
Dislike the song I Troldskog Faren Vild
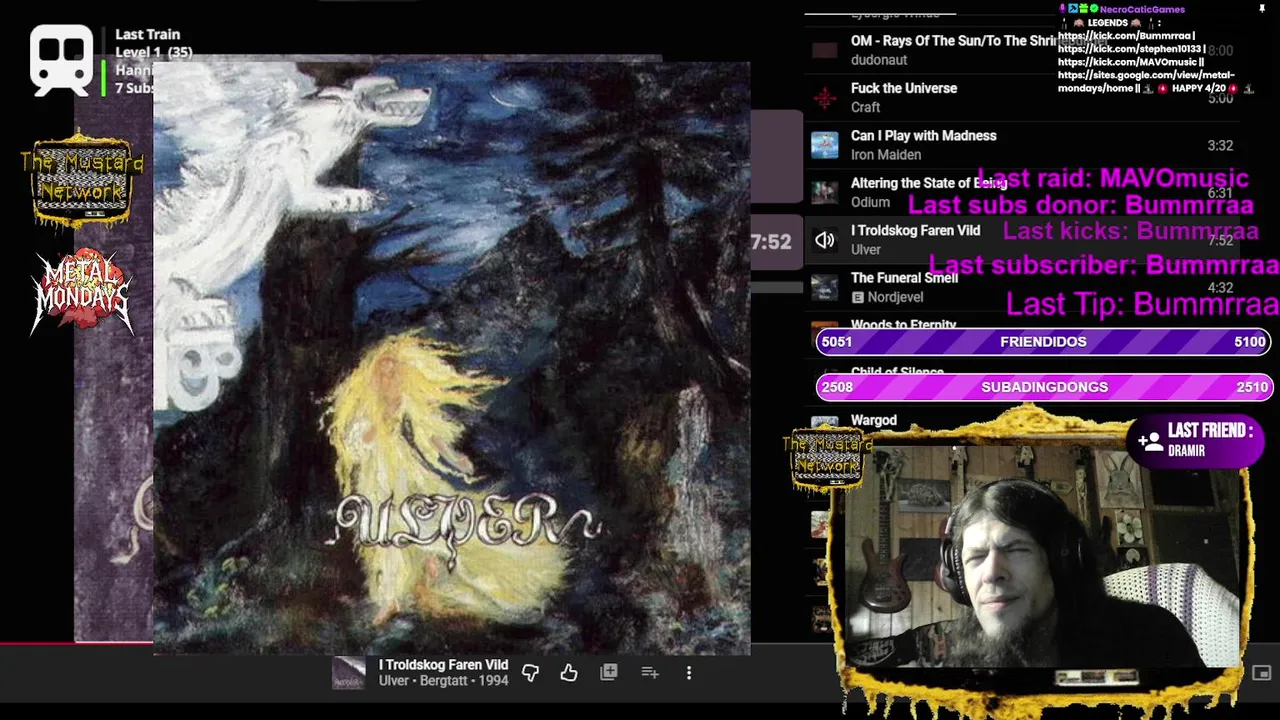(x=531, y=673)
